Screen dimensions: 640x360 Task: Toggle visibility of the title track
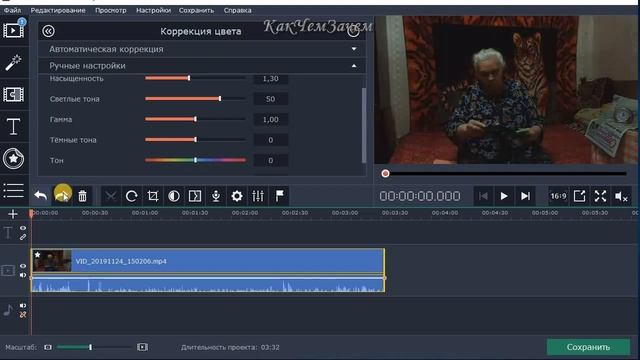pos(23,228)
